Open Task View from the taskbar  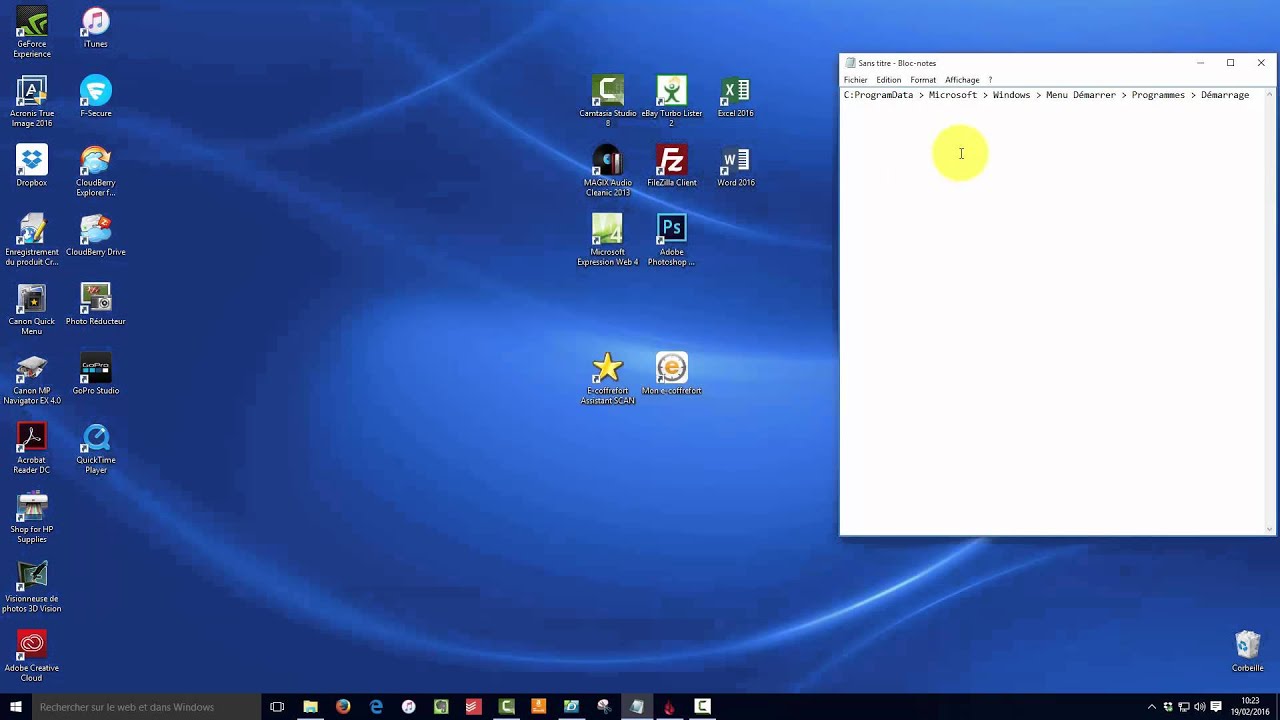point(277,707)
